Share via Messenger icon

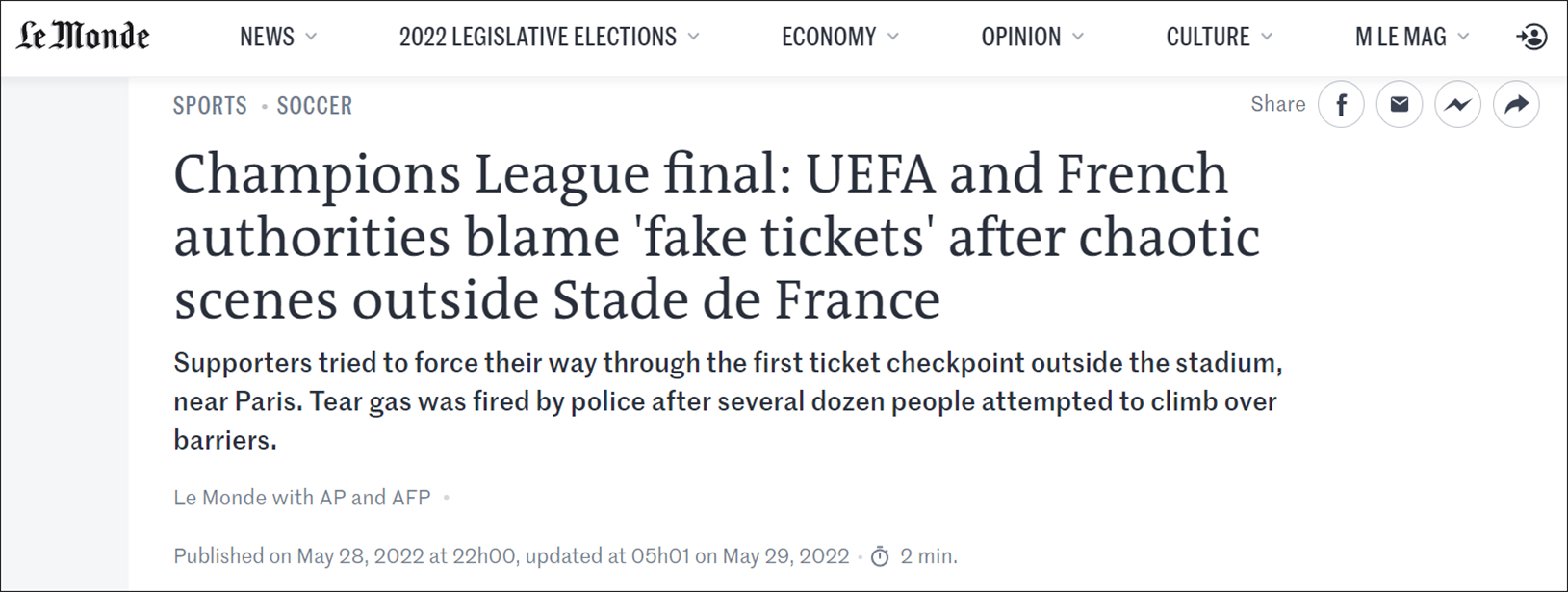tap(1458, 105)
